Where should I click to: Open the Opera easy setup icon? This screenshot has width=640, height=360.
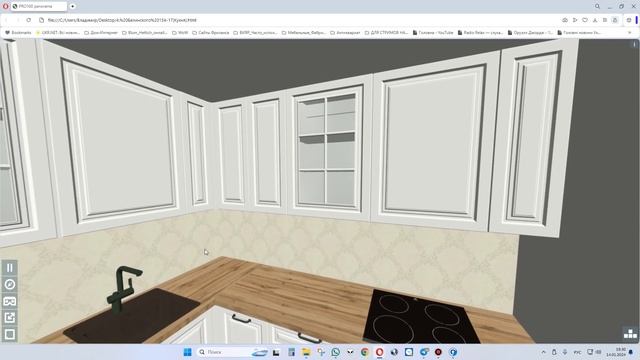(605, 20)
